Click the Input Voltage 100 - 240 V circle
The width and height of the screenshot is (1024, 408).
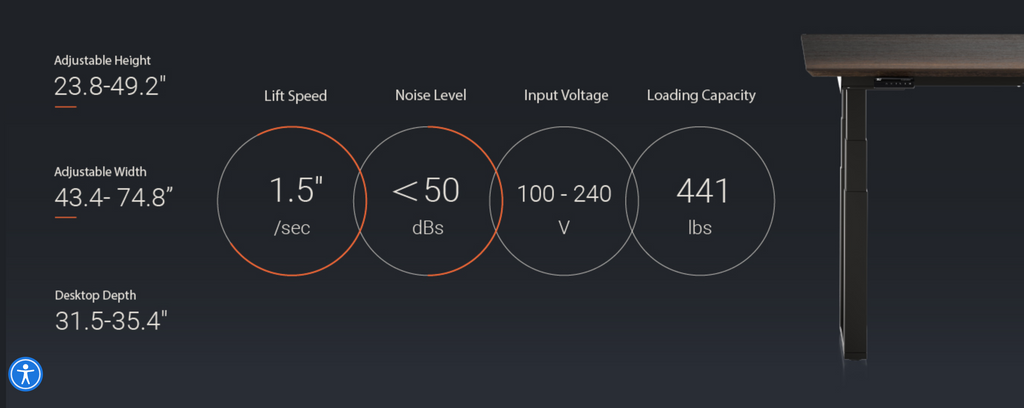(564, 200)
